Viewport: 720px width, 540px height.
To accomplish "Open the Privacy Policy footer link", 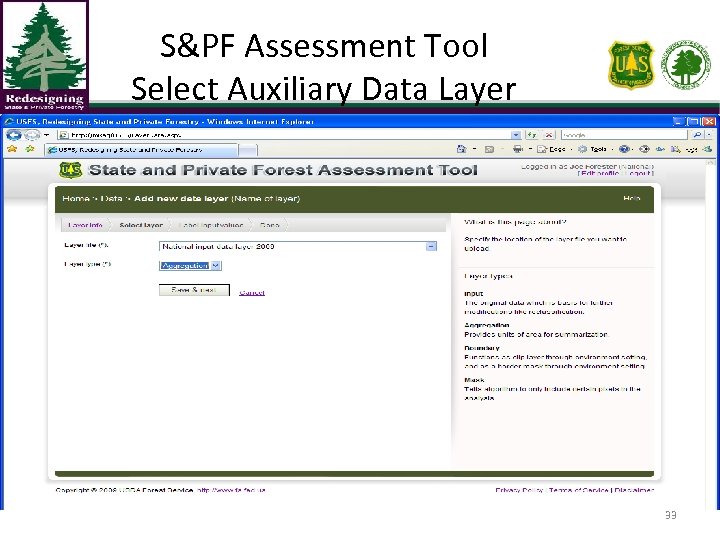I will click(519, 490).
